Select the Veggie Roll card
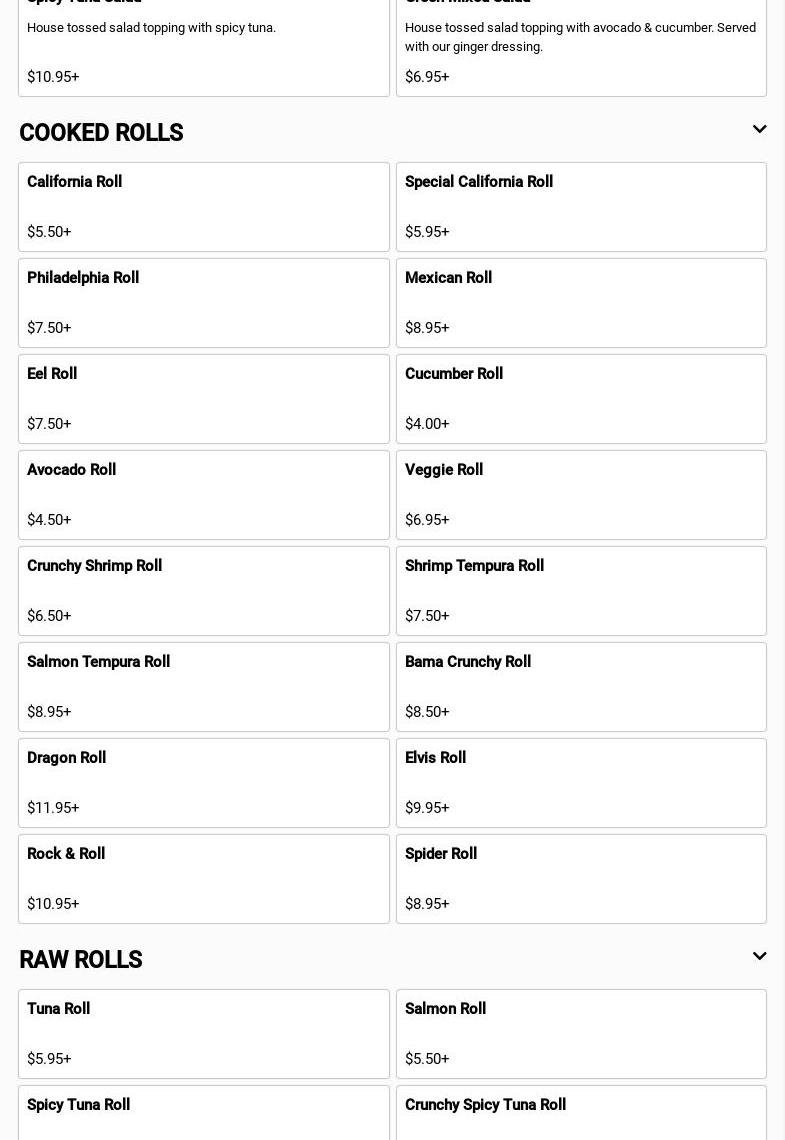 (581, 495)
